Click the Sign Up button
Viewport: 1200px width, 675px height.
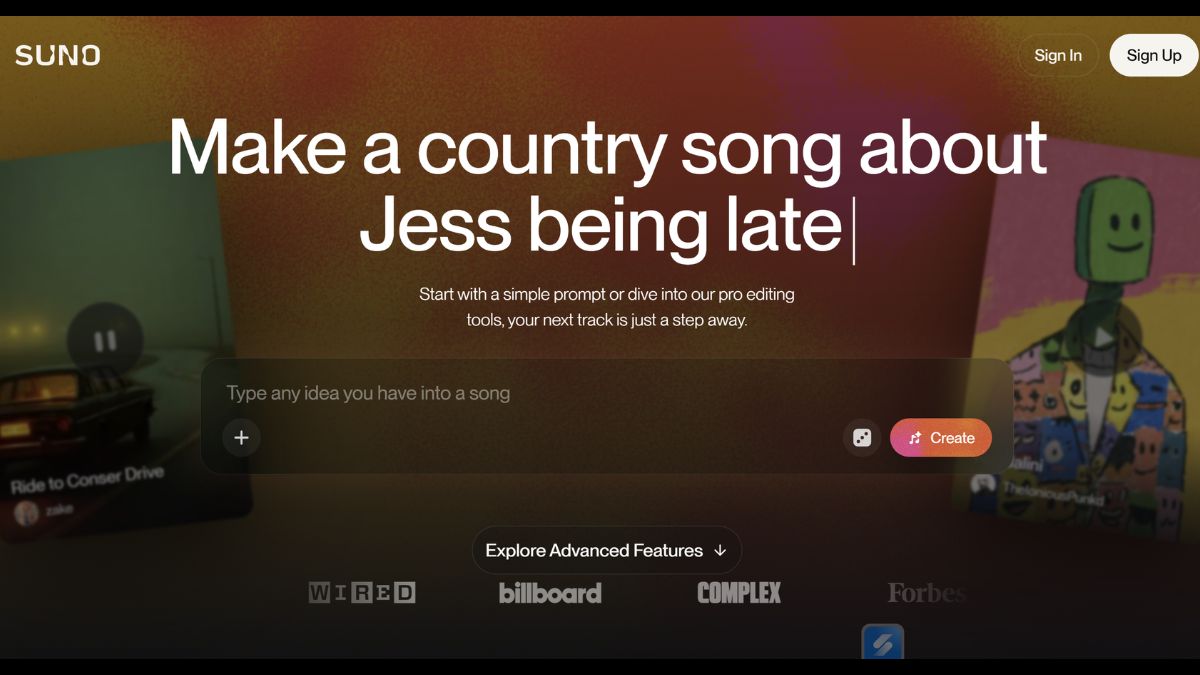coord(1154,56)
